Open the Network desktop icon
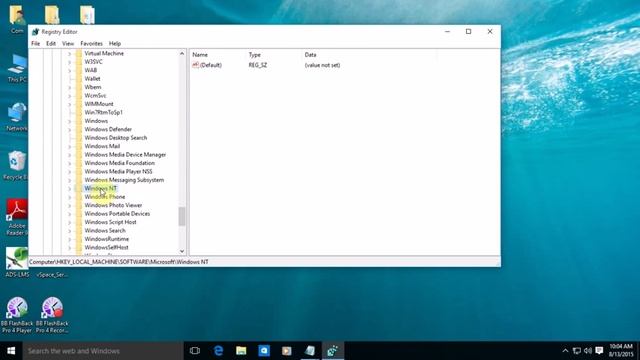The height and width of the screenshot is (360, 640). (x=17, y=117)
